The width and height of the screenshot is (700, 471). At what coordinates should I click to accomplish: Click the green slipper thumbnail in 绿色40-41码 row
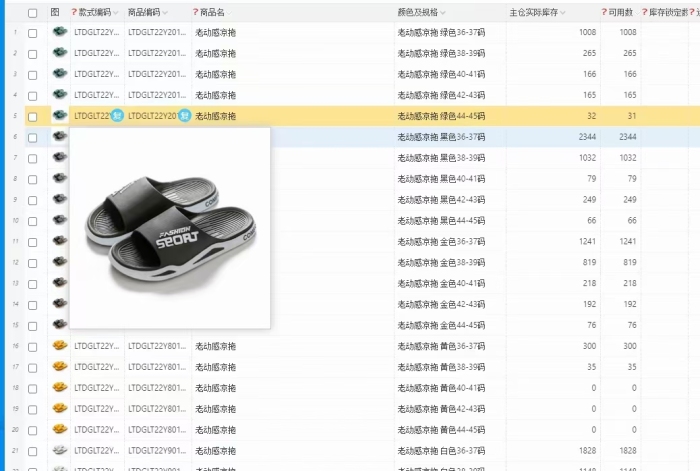pos(59,74)
